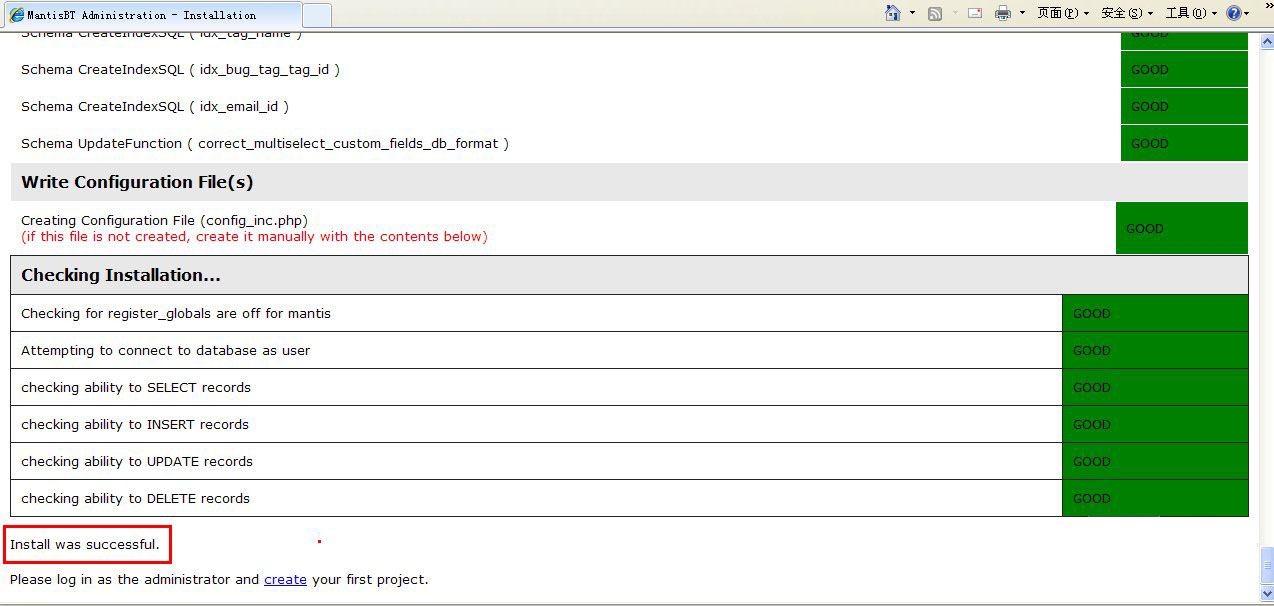
Task: Open the Help icon dropdown arrow
Action: (x=1247, y=14)
